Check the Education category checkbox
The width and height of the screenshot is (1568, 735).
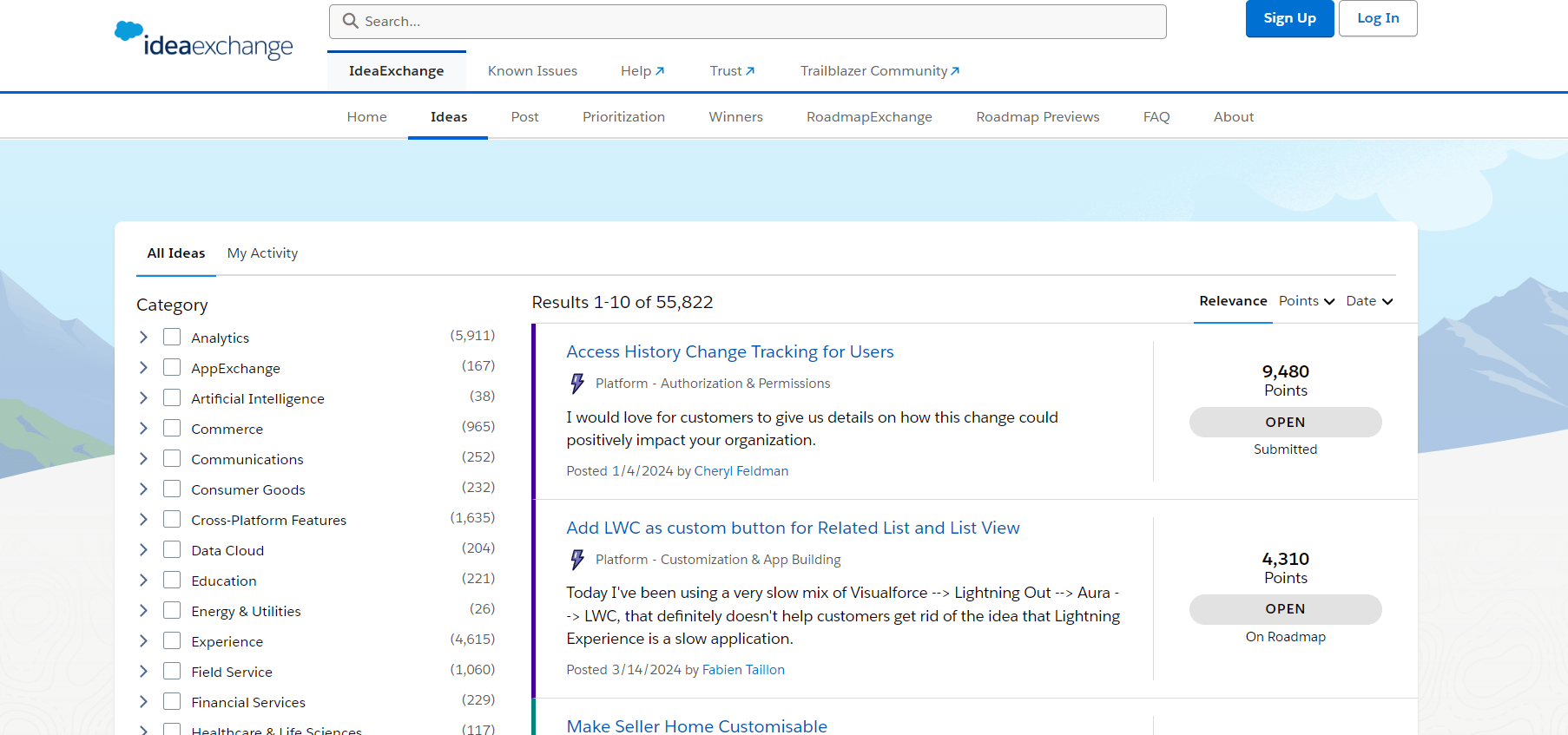point(172,580)
